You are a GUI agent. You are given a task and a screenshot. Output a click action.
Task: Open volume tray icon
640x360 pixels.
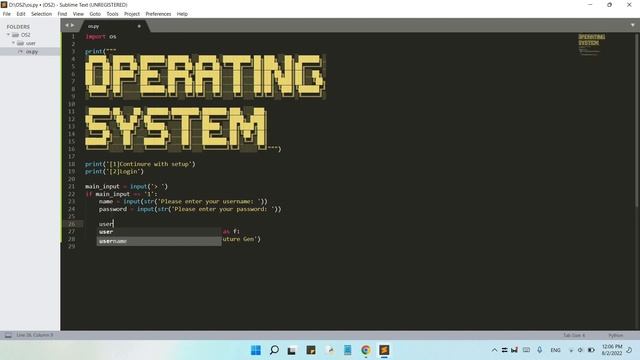[580, 350]
